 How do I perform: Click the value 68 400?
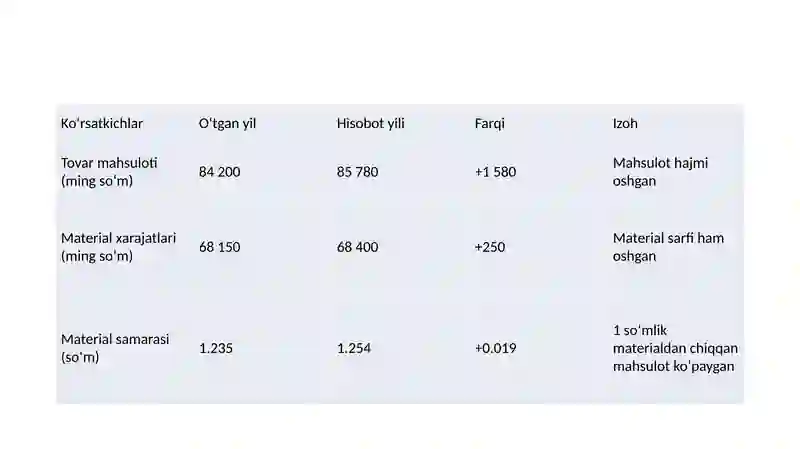click(357, 247)
